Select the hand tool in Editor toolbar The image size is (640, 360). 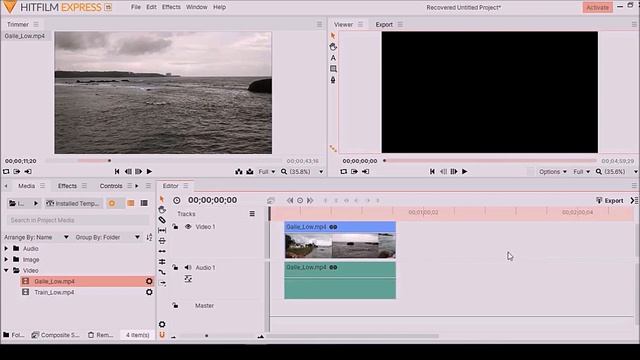pos(162,209)
